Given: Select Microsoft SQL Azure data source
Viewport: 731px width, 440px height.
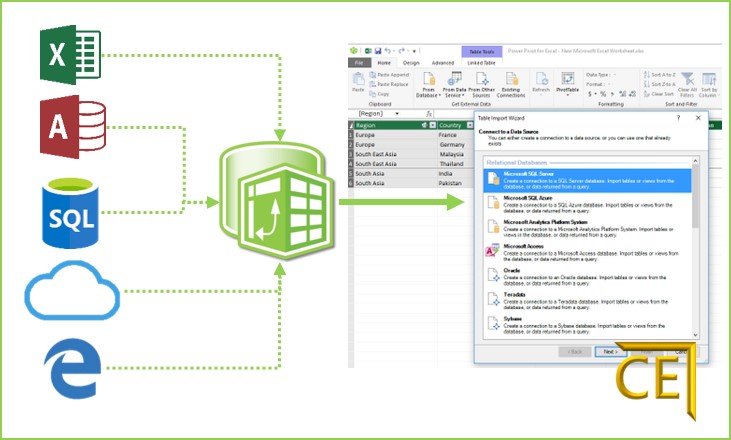Looking at the screenshot, I should (587, 205).
